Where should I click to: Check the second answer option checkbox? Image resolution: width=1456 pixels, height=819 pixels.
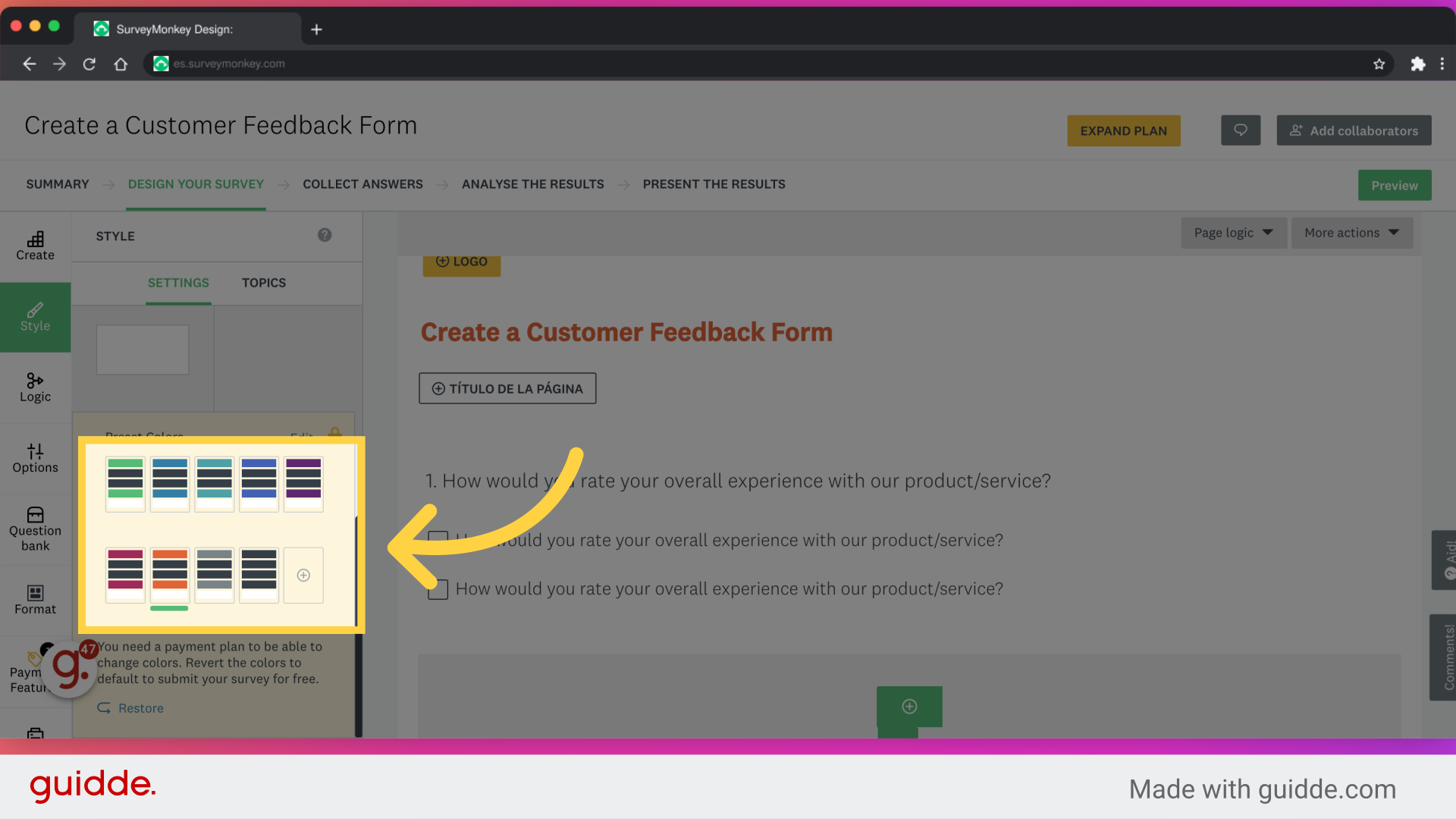(x=438, y=589)
